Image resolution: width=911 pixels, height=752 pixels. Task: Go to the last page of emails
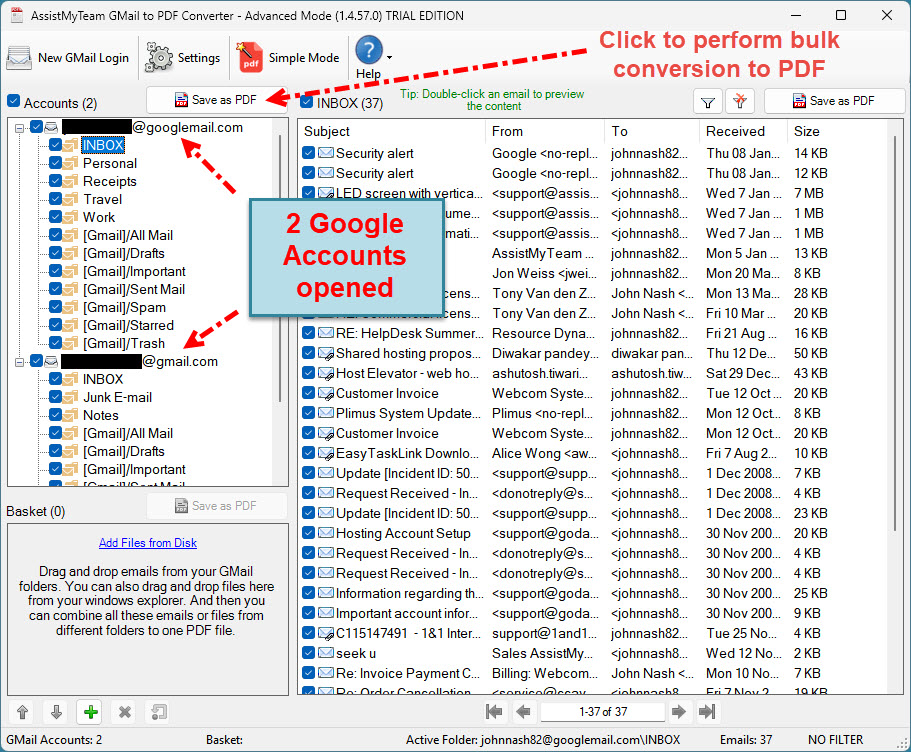pyautogui.click(x=707, y=712)
